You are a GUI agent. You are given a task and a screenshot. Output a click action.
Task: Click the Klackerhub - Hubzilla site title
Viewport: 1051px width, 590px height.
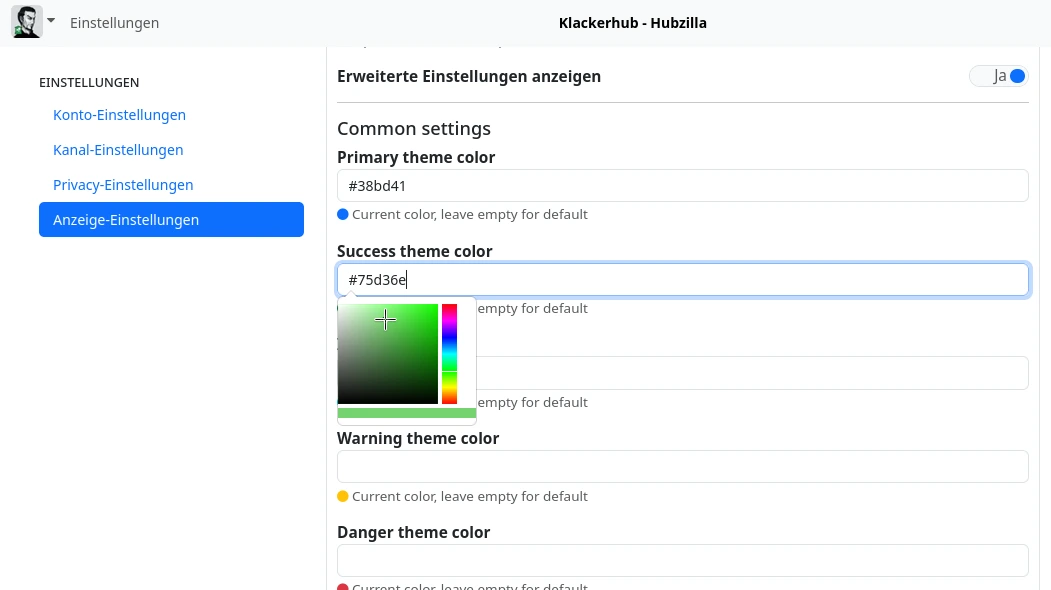(632, 23)
